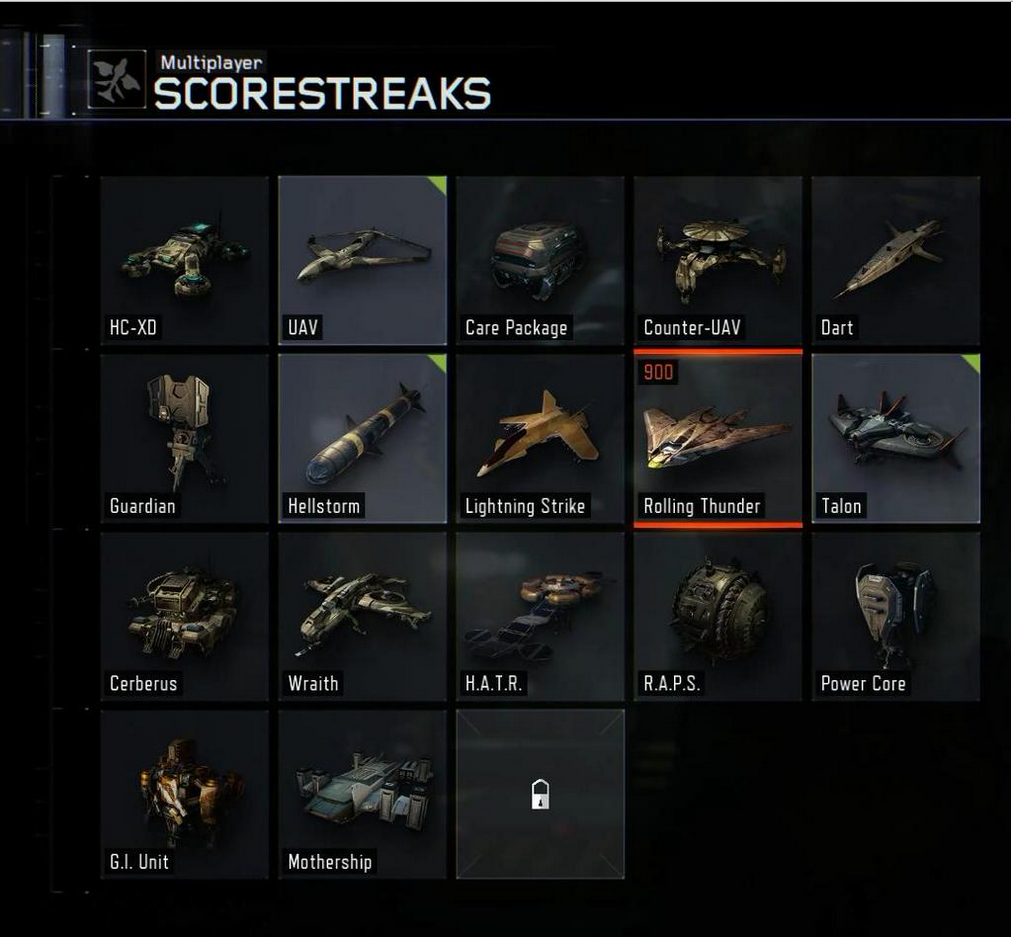Select the Talon scorestreak
Screen dimensions: 1013x937
point(895,438)
